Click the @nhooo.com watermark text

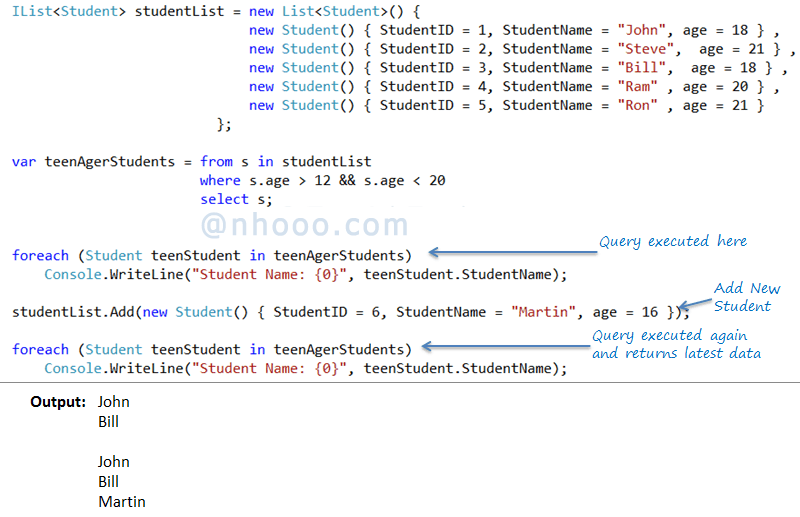[305, 225]
